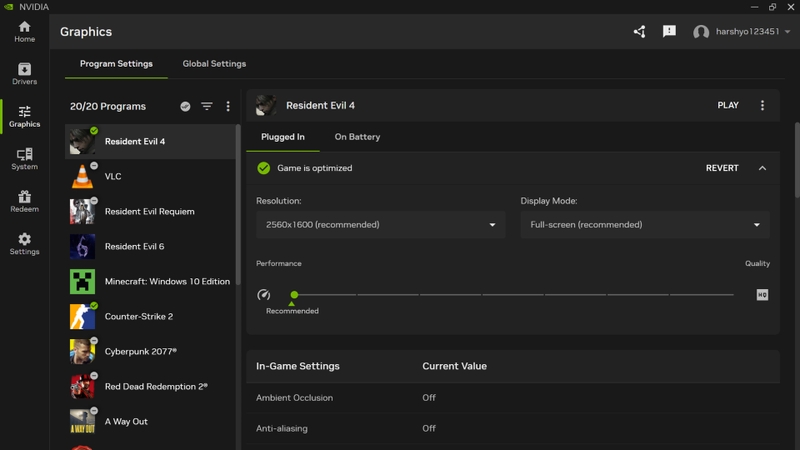Click the HQ quality icon
The image size is (800, 450).
[x=762, y=294]
